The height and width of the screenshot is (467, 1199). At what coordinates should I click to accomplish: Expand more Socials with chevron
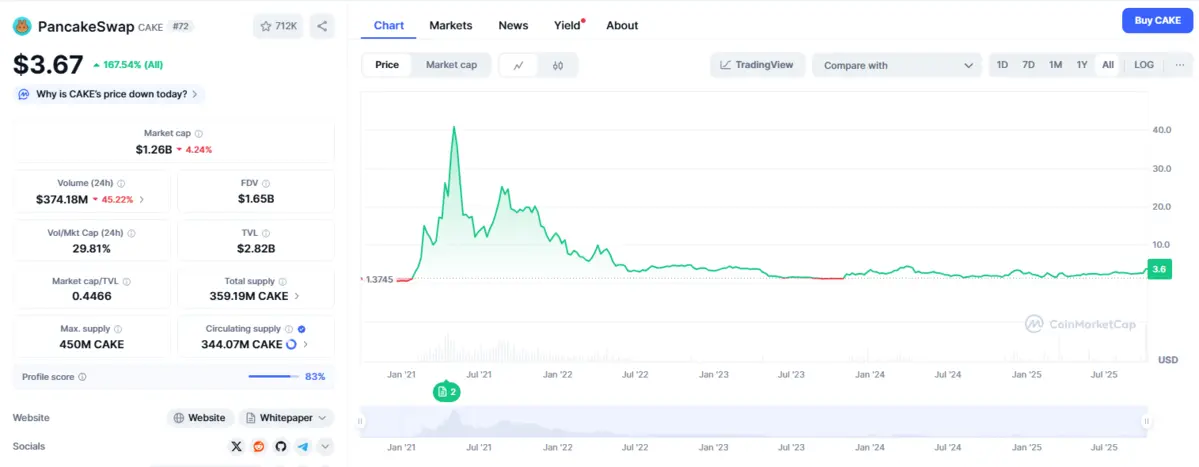[x=325, y=446]
